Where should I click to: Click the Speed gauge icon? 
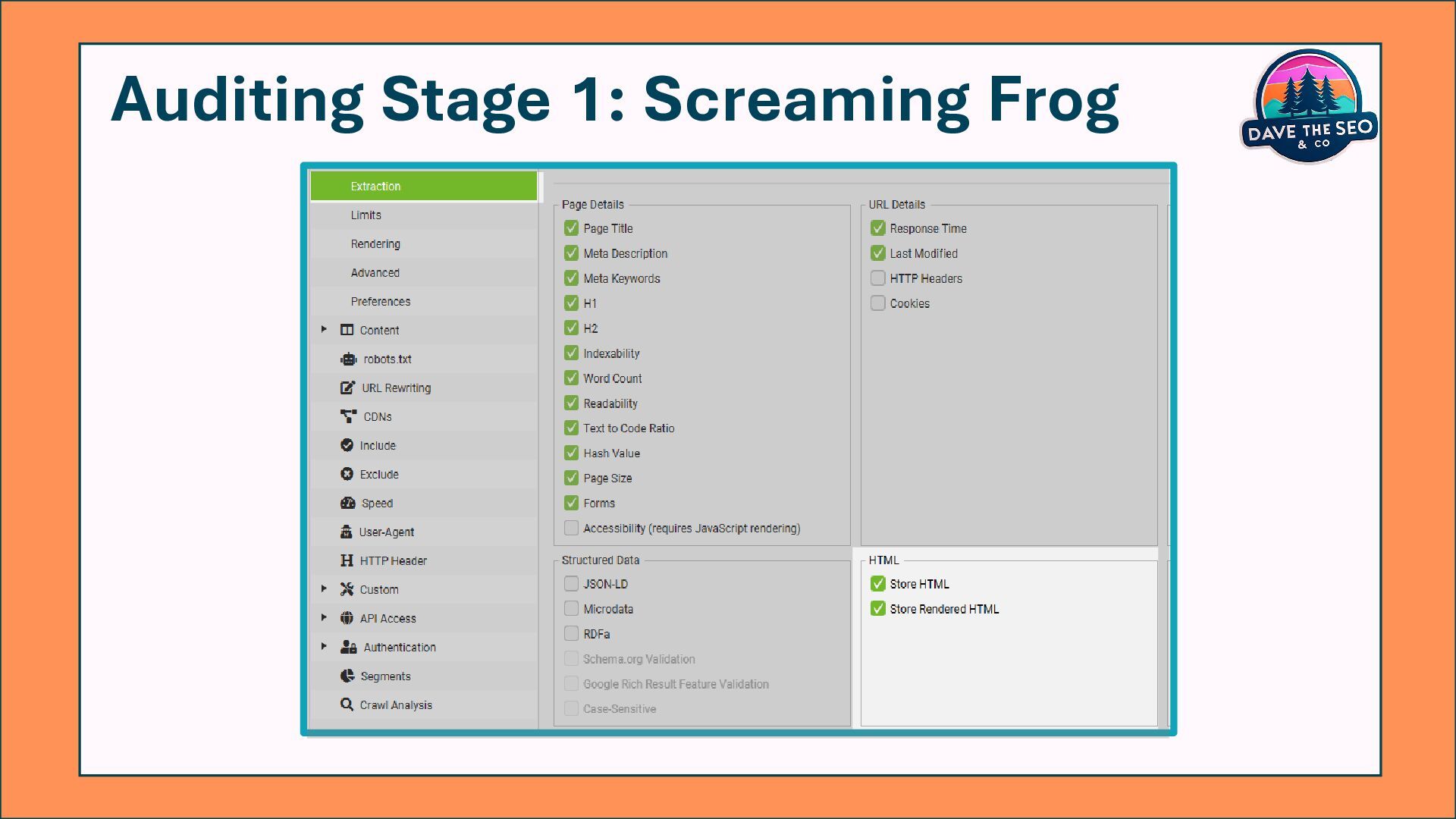(348, 503)
